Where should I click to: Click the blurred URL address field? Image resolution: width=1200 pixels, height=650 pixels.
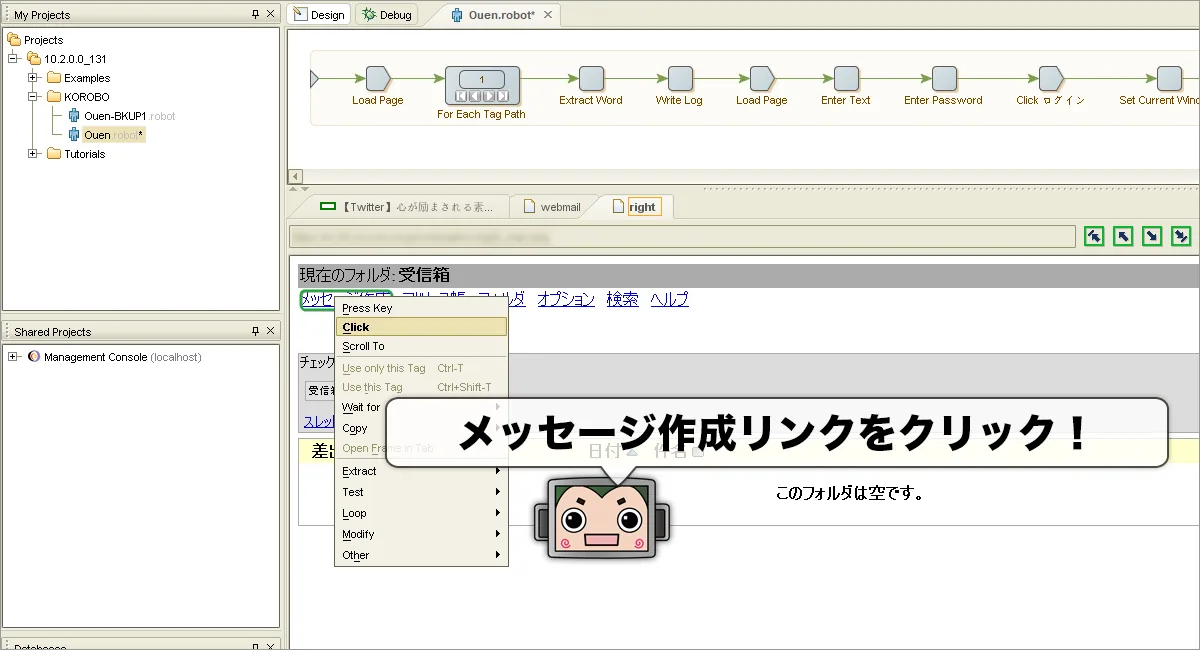682,237
